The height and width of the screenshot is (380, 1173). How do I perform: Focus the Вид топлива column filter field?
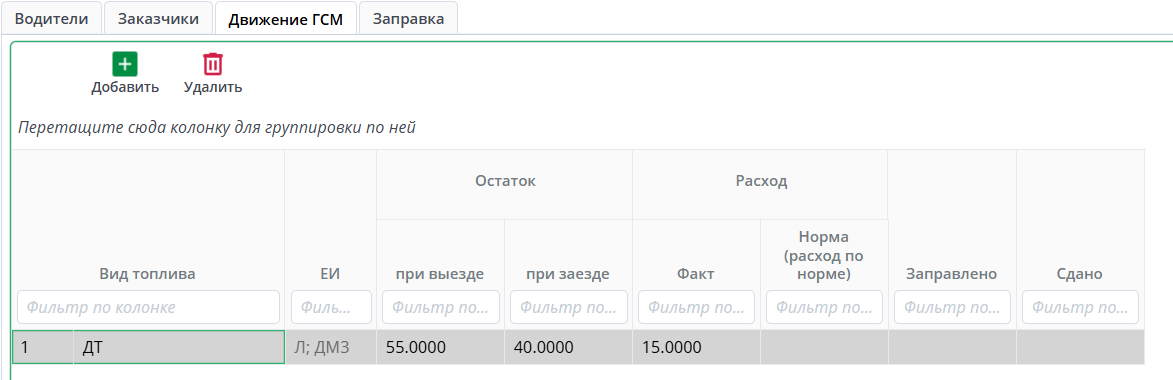click(148, 307)
